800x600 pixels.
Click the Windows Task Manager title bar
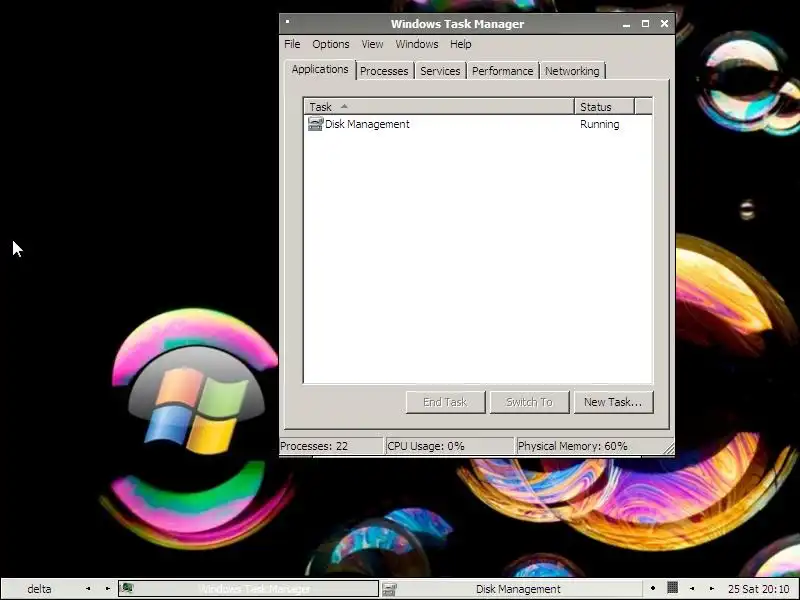coord(457,24)
